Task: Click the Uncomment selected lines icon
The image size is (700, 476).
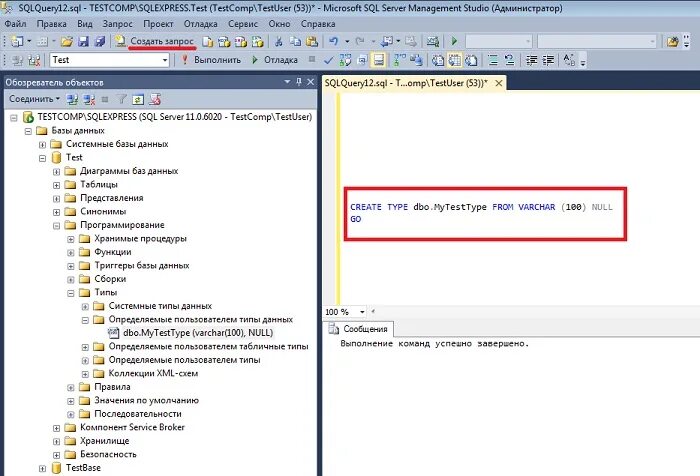Action: click(x=509, y=60)
